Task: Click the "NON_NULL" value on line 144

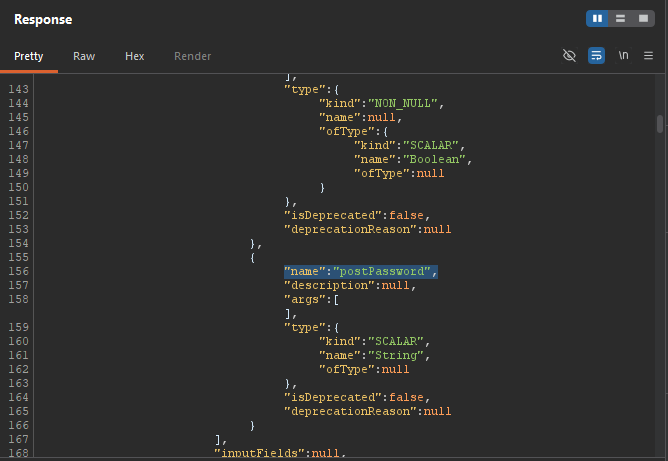Action: (x=403, y=103)
